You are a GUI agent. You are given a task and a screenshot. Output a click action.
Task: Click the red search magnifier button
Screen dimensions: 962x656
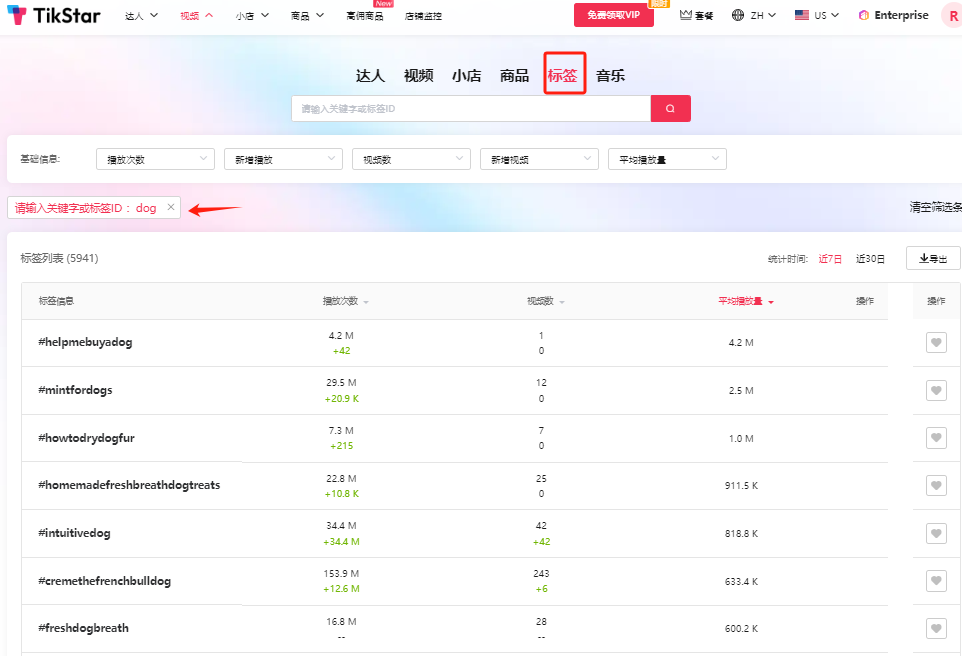670,108
